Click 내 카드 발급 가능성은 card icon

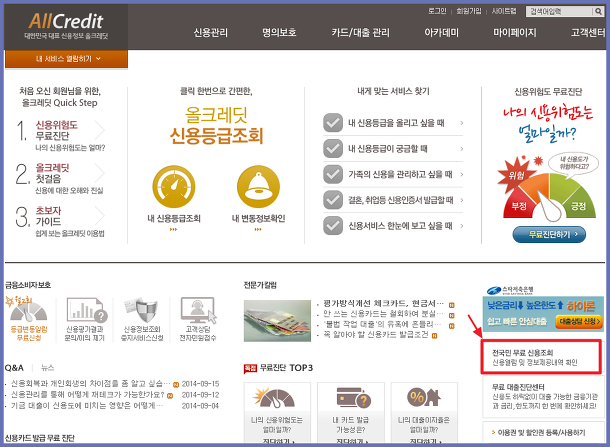pos(353,398)
